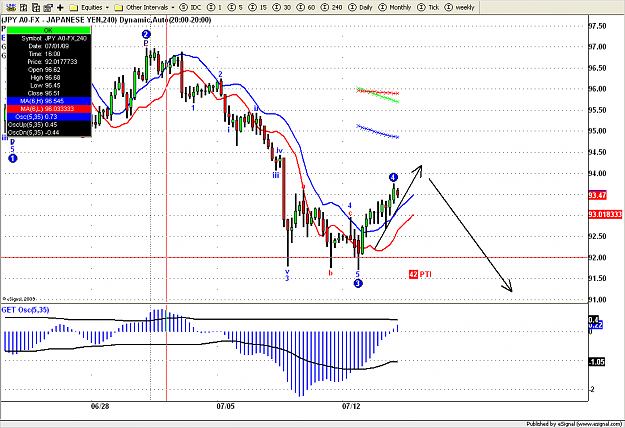This screenshot has height=428, width=625.
Task: Click the -1.05 oscillator axis tag
Action: [597, 362]
